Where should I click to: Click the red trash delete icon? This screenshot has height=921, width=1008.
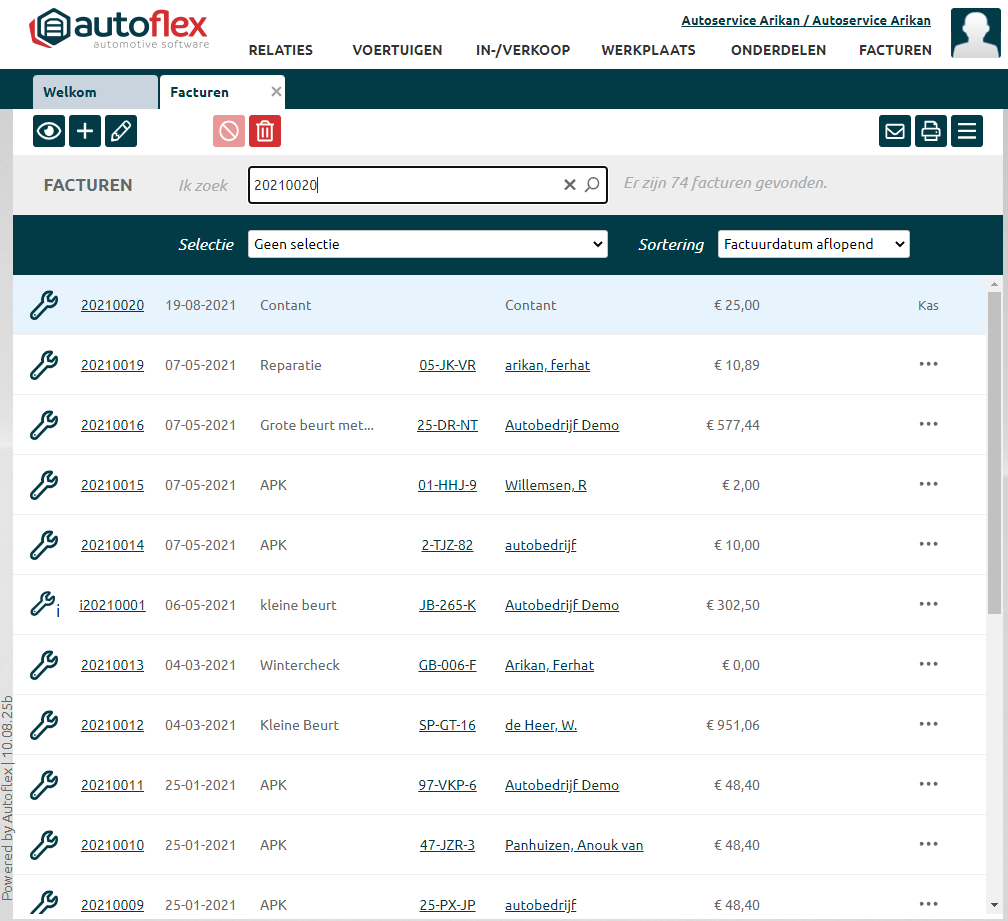click(265, 131)
